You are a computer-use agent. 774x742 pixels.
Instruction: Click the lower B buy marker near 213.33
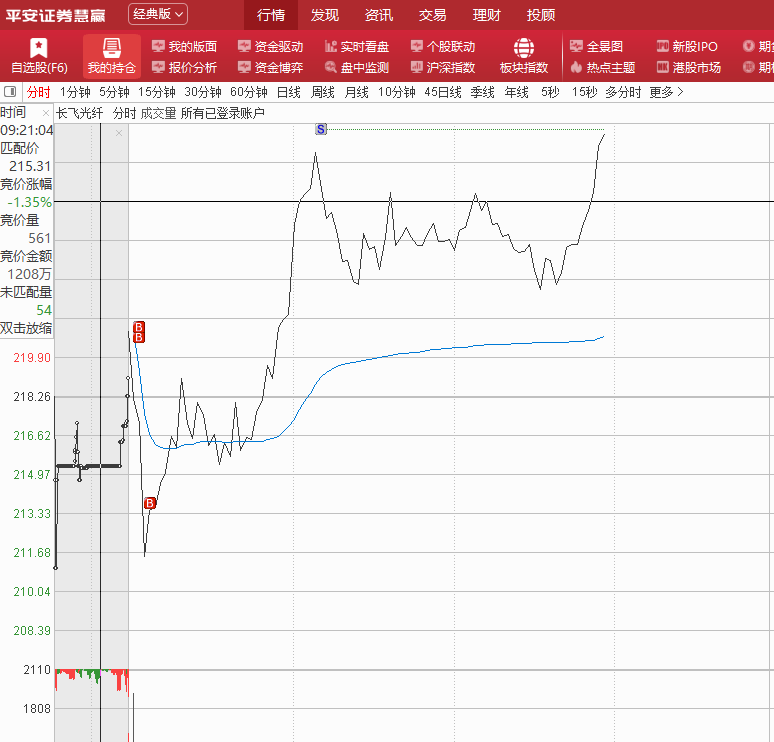pos(150,503)
